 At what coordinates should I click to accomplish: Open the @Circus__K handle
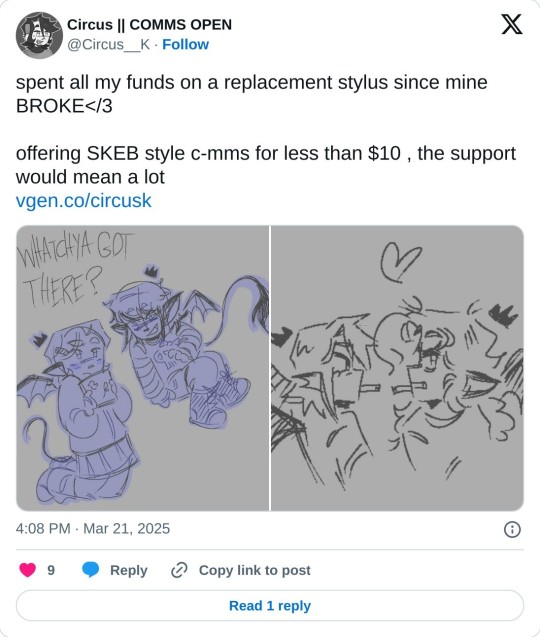pos(108,44)
